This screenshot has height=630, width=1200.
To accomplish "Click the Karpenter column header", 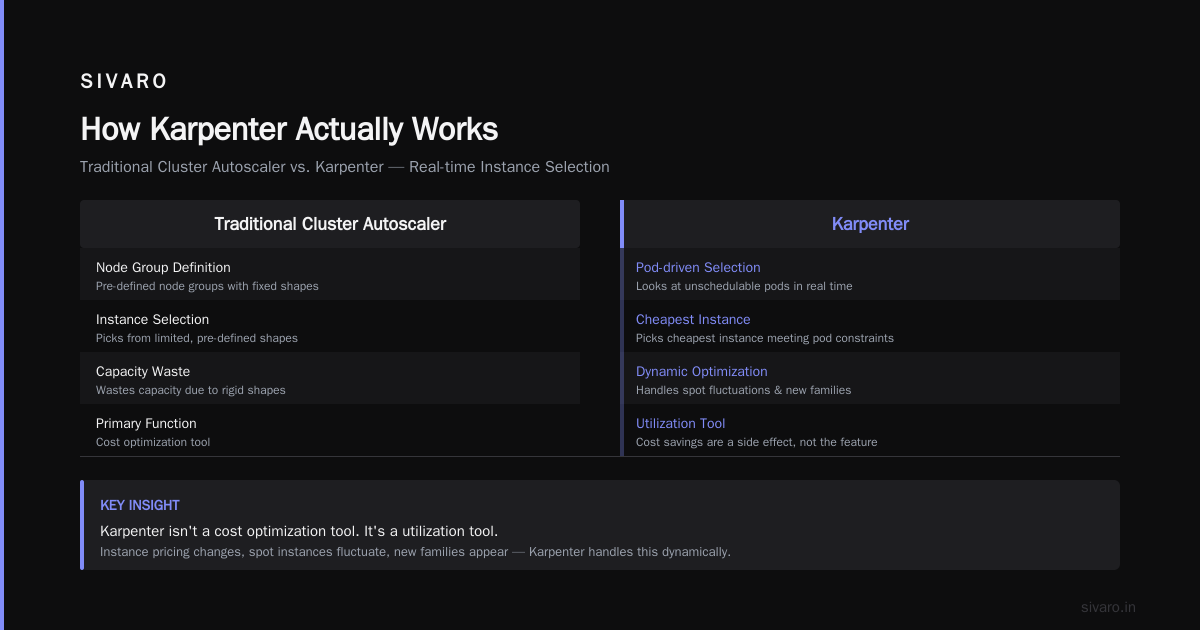I will click(x=870, y=224).
